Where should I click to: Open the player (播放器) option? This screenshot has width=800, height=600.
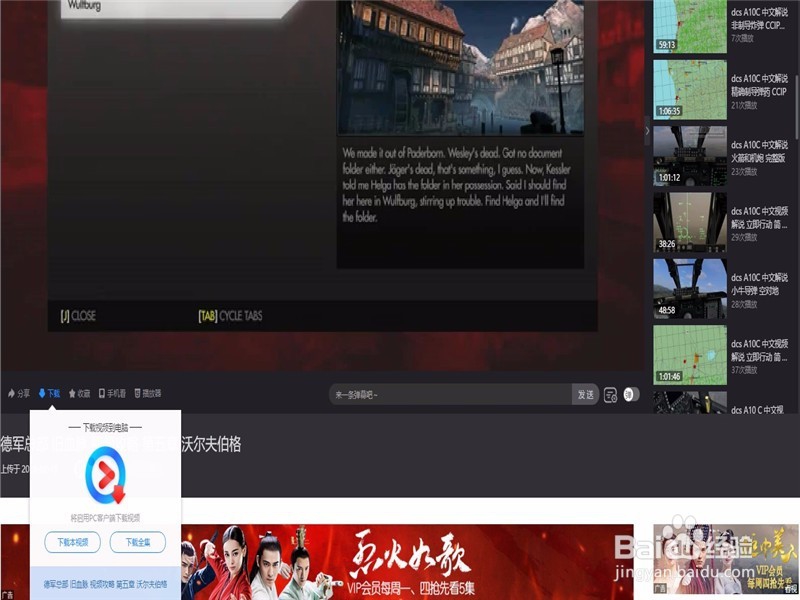click(x=148, y=393)
